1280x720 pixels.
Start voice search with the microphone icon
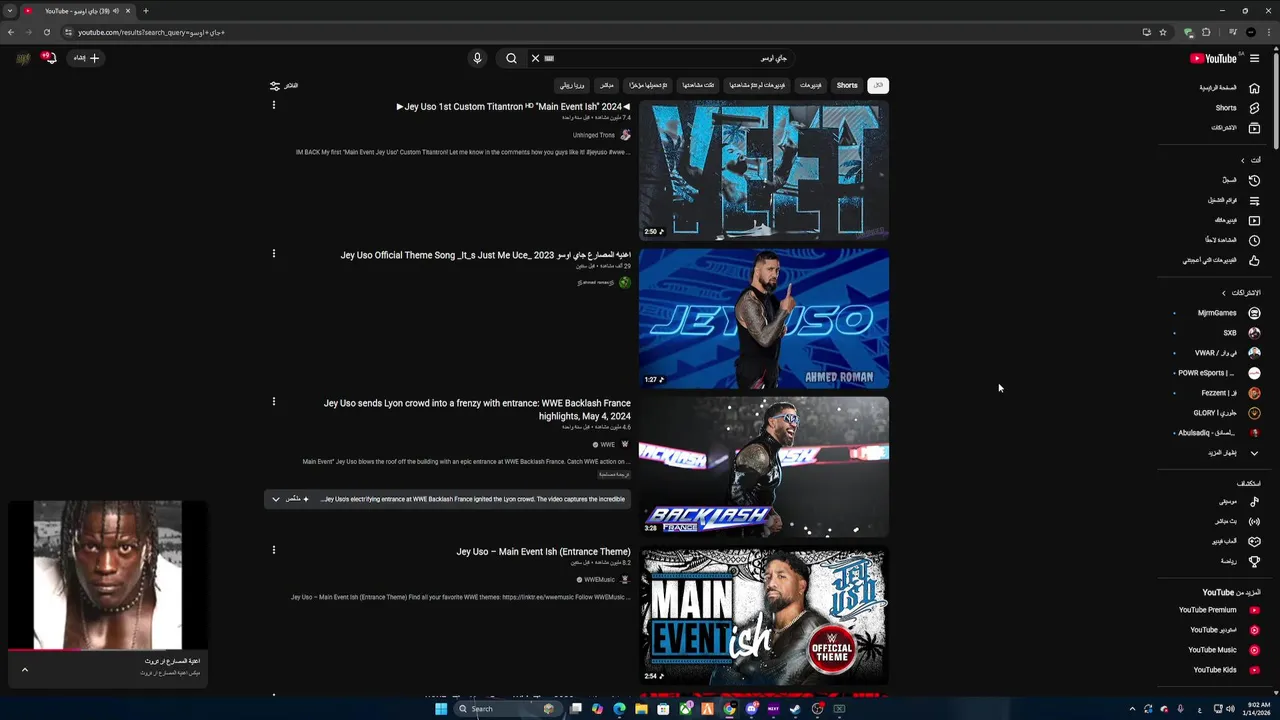pyautogui.click(x=477, y=58)
